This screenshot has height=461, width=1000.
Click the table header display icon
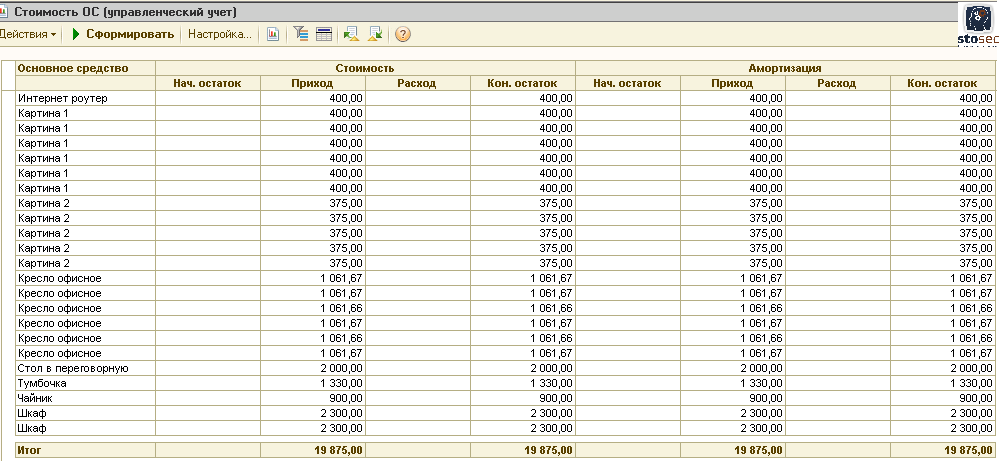point(323,34)
